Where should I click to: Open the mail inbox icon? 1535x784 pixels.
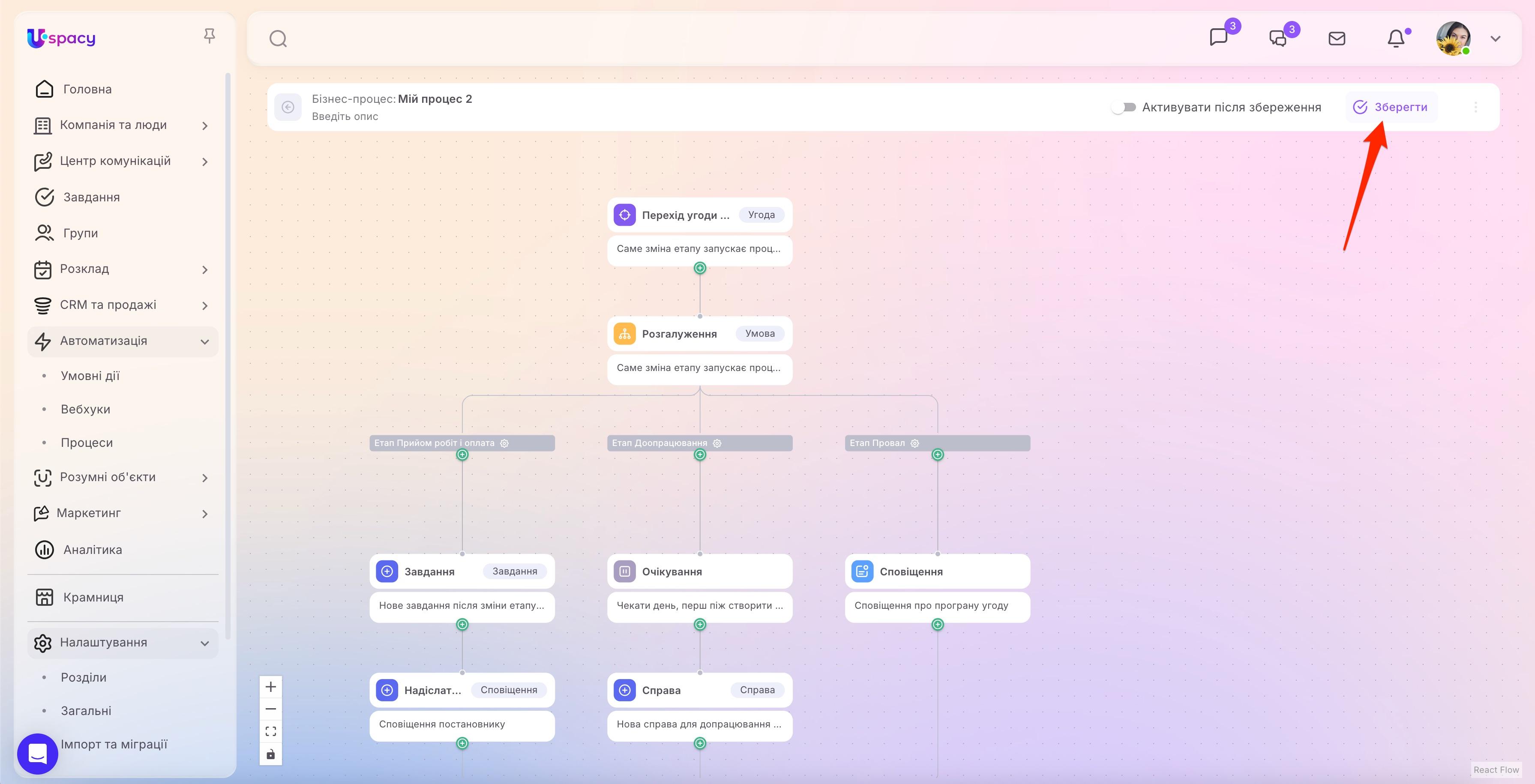pos(1337,38)
